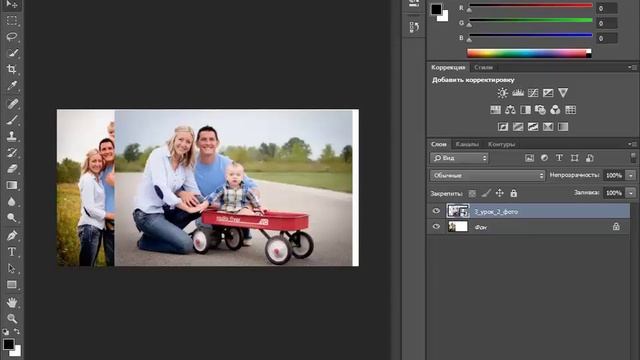Add Brightness/Contrast adjustment
640x360 pixels.
502,93
